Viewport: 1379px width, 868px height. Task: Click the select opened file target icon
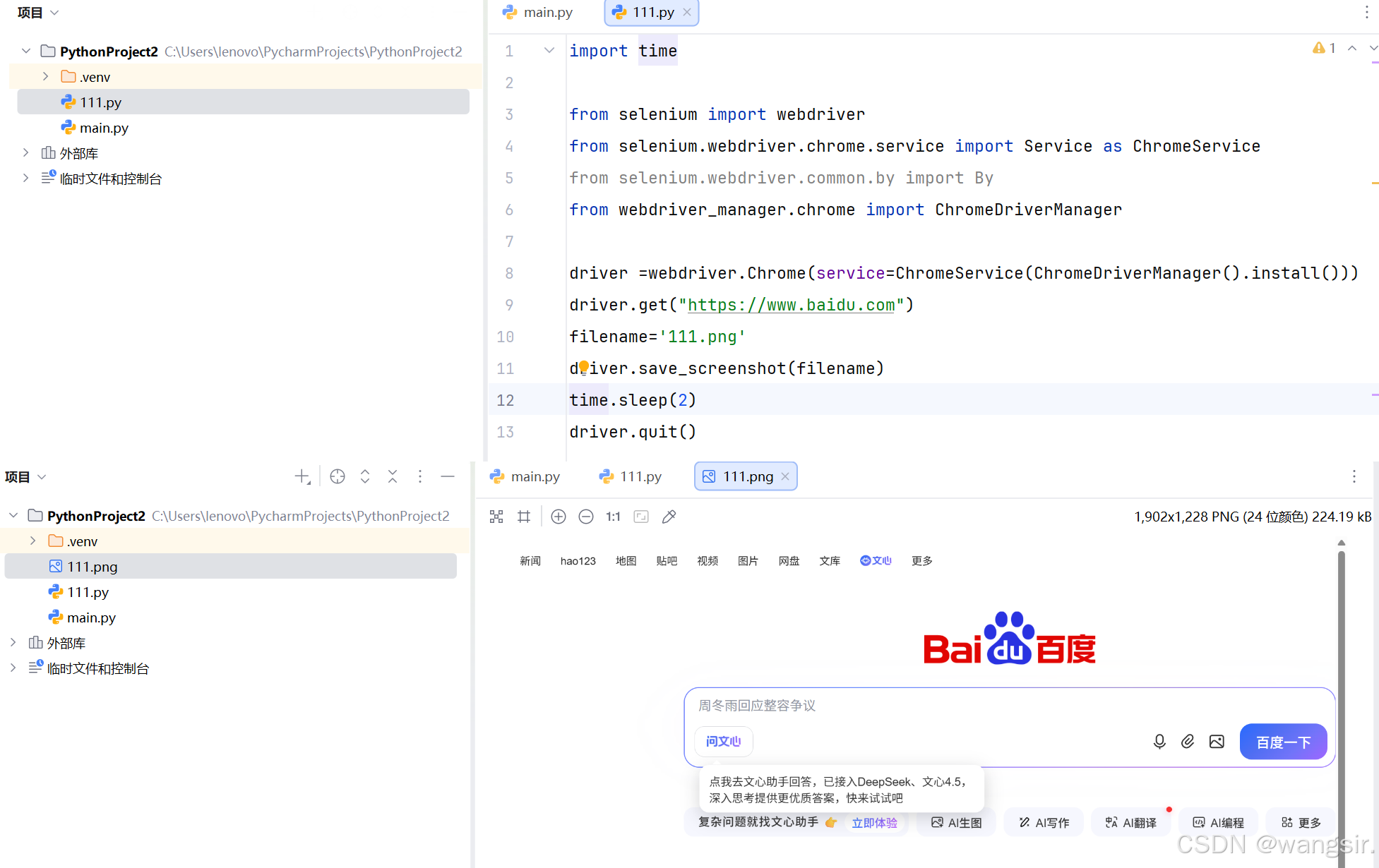[338, 476]
